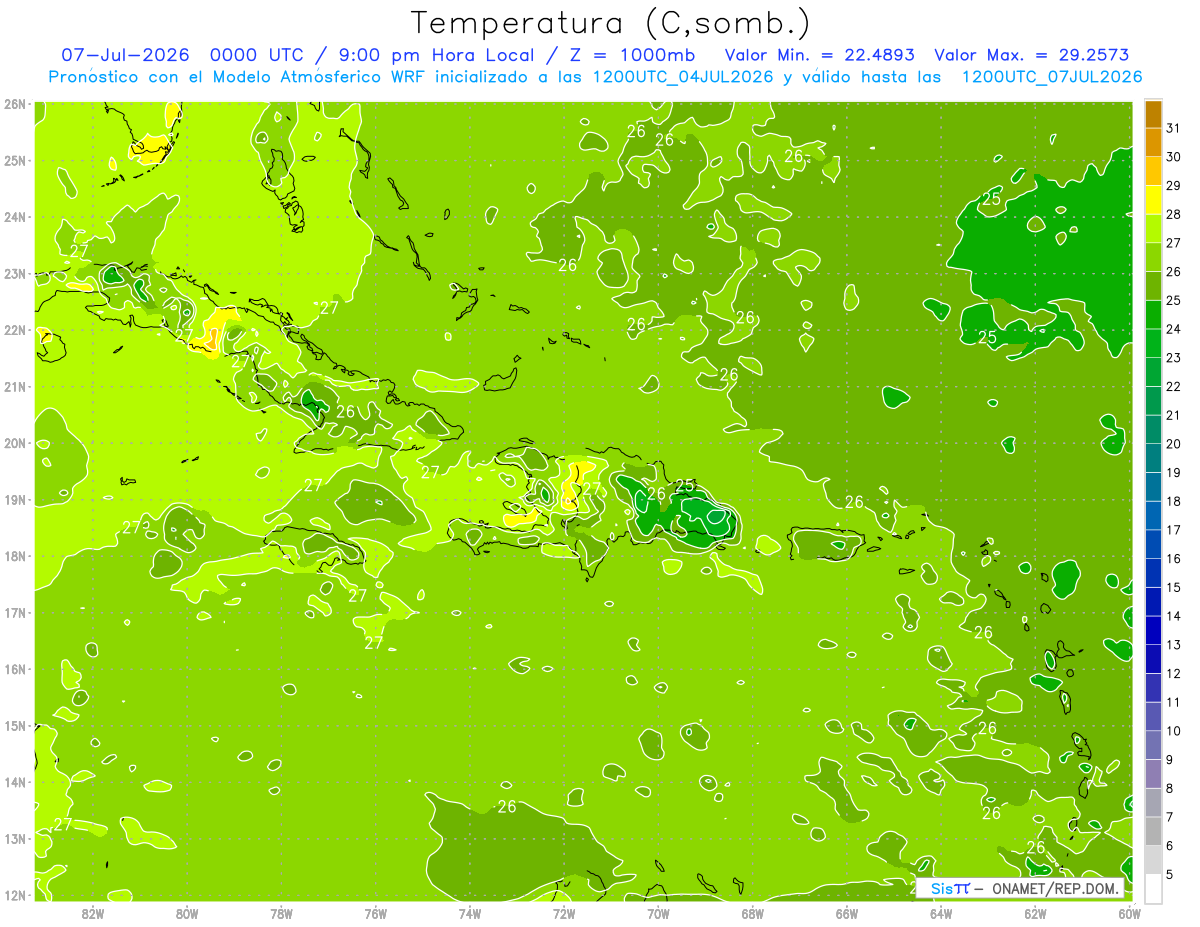Click the "23N" latitude label
Image resolution: width=1200 pixels, height=927 pixels.
pyautogui.click(x=15, y=273)
